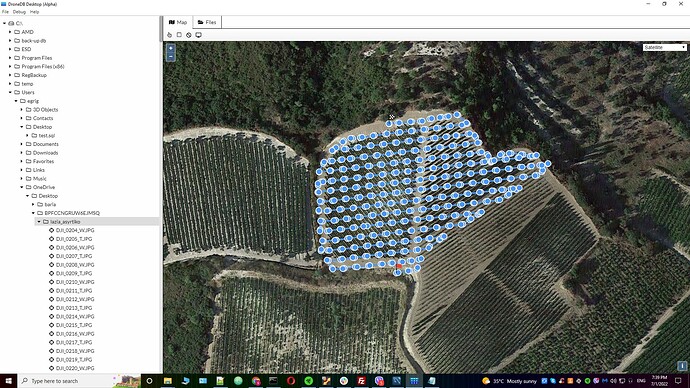
Task: Click the volume speaker tray icon
Action: click(613, 381)
